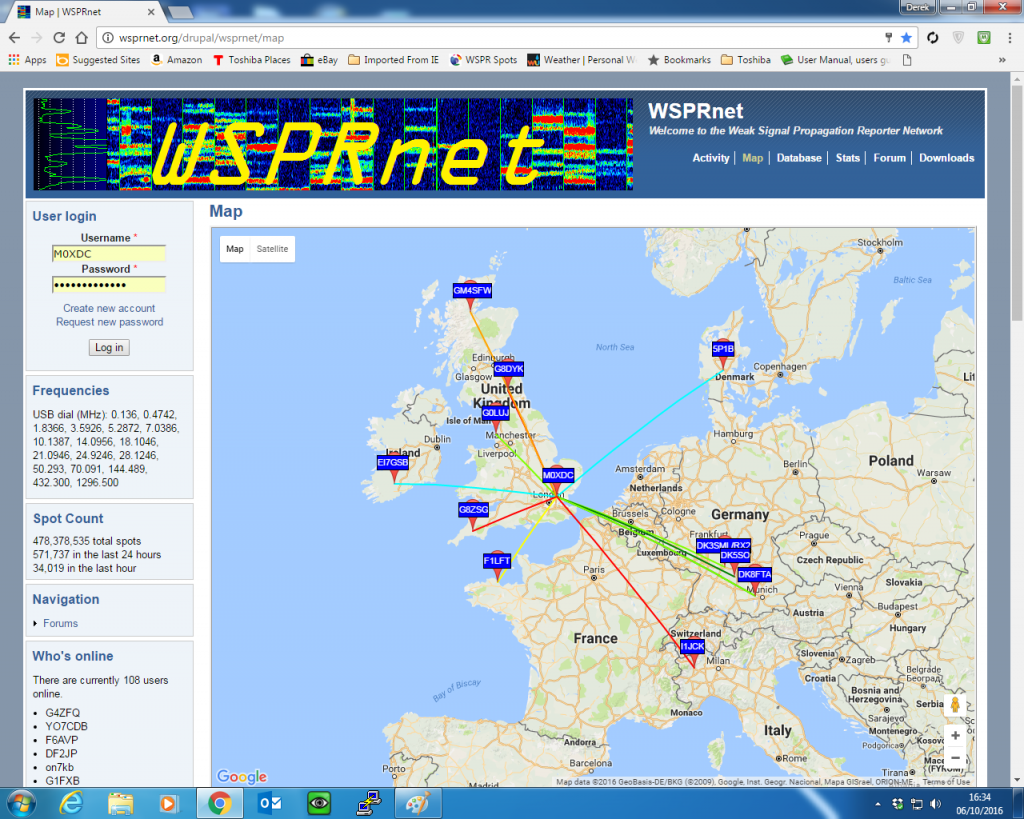
Task: Click the browser back arrow
Action: (x=14, y=38)
